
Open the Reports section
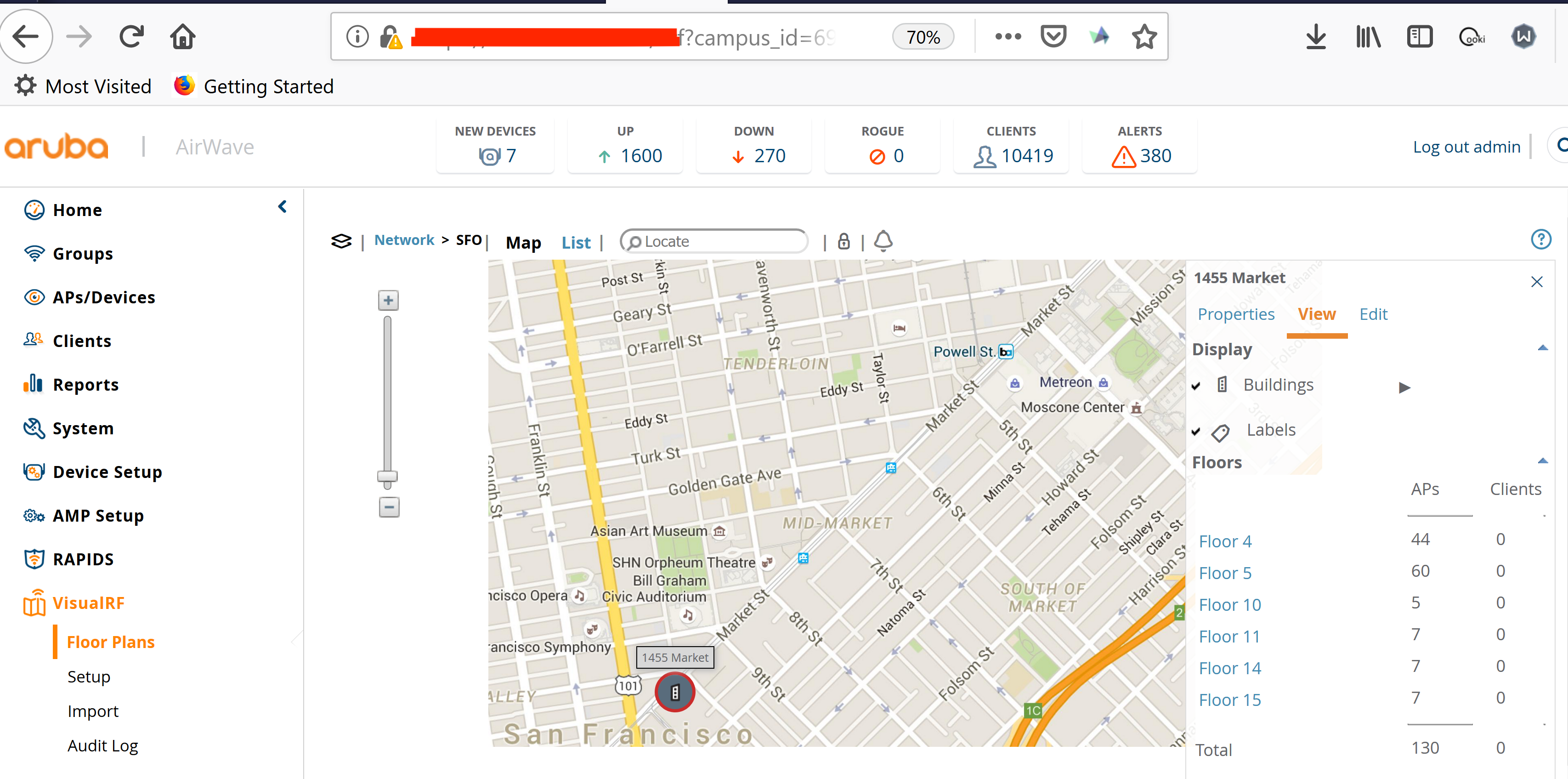85,385
